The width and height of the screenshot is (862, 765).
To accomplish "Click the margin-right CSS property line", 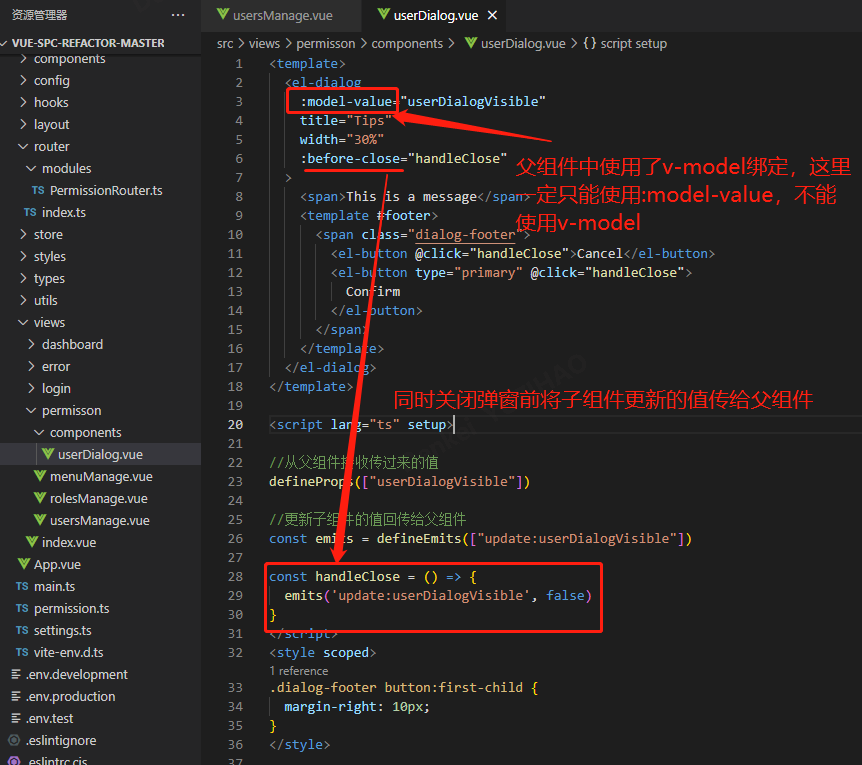I will (x=357, y=707).
